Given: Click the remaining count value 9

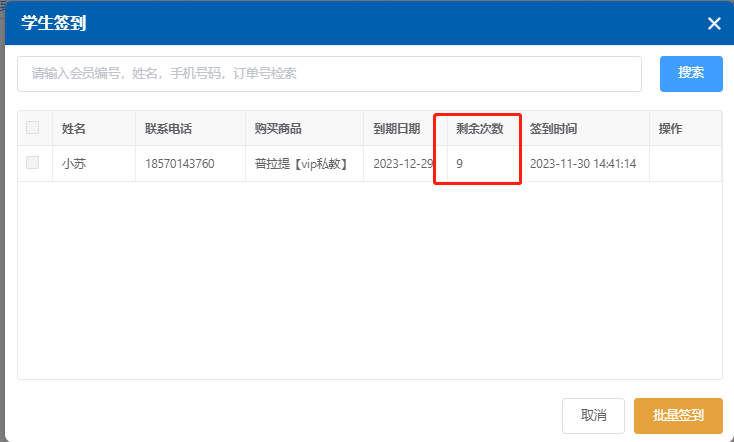Looking at the screenshot, I should pos(459,164).
